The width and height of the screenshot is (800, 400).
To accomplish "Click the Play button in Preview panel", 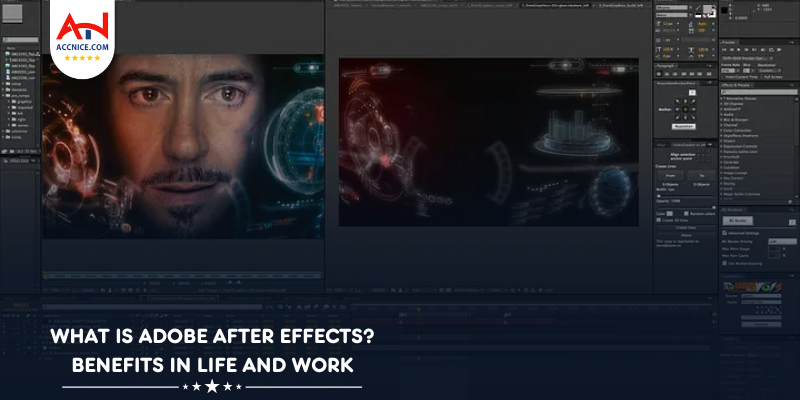I will point(739,49).
